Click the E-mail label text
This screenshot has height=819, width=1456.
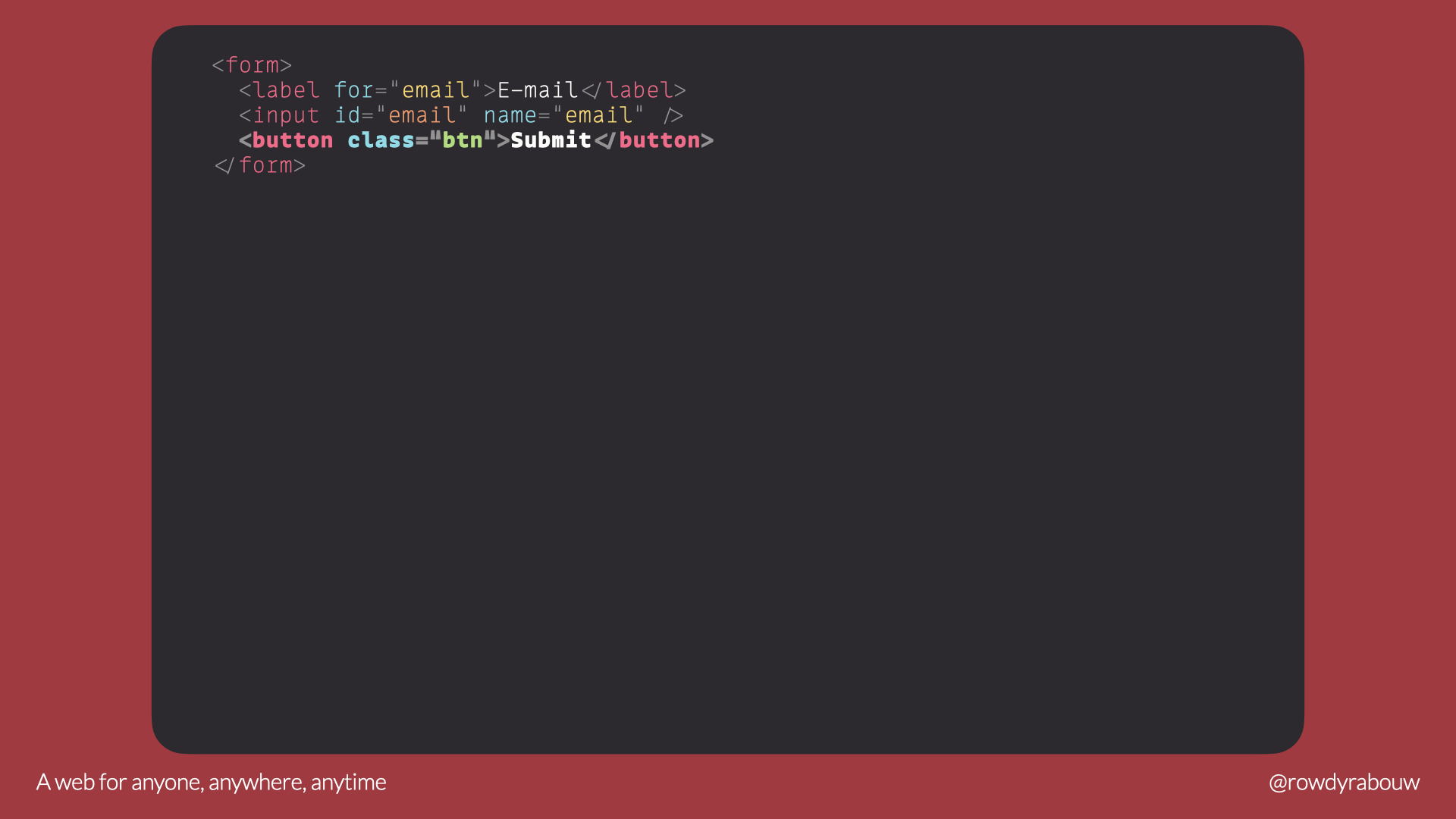coord(538,90)
